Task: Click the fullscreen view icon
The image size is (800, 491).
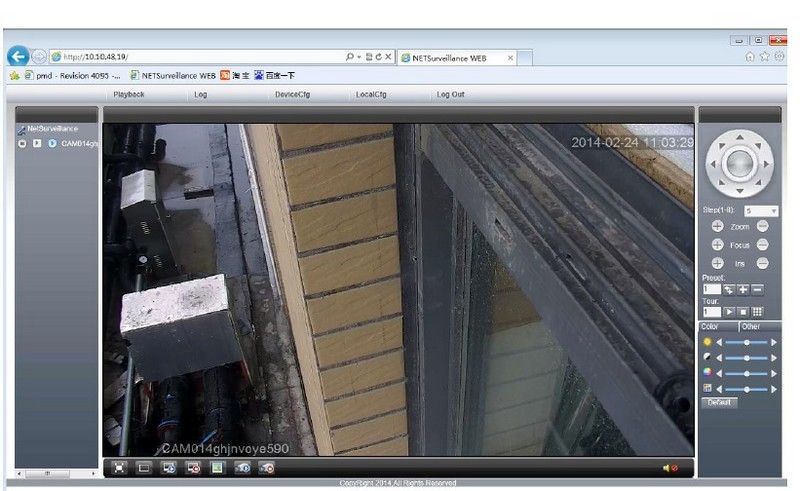Action: (119, 468)
